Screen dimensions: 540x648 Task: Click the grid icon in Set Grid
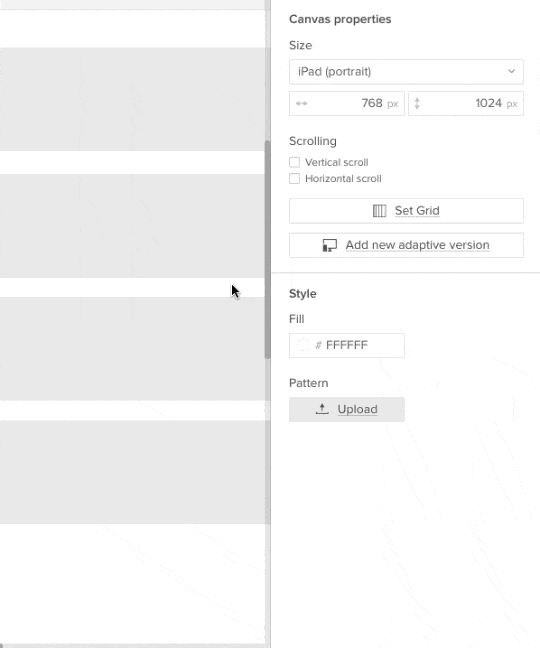coord(379,211)
